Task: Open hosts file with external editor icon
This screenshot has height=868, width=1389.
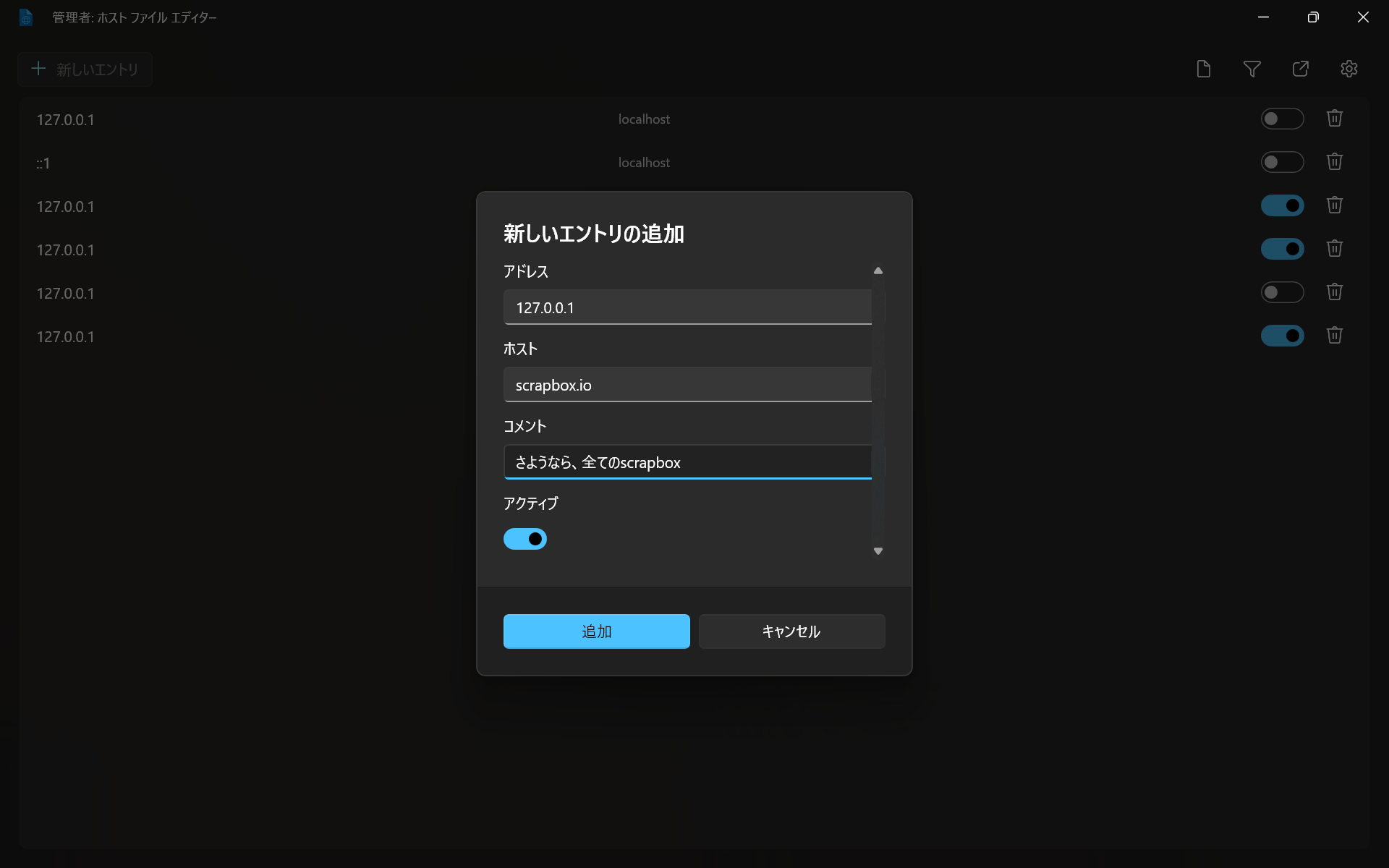Action: (1300, 69)
